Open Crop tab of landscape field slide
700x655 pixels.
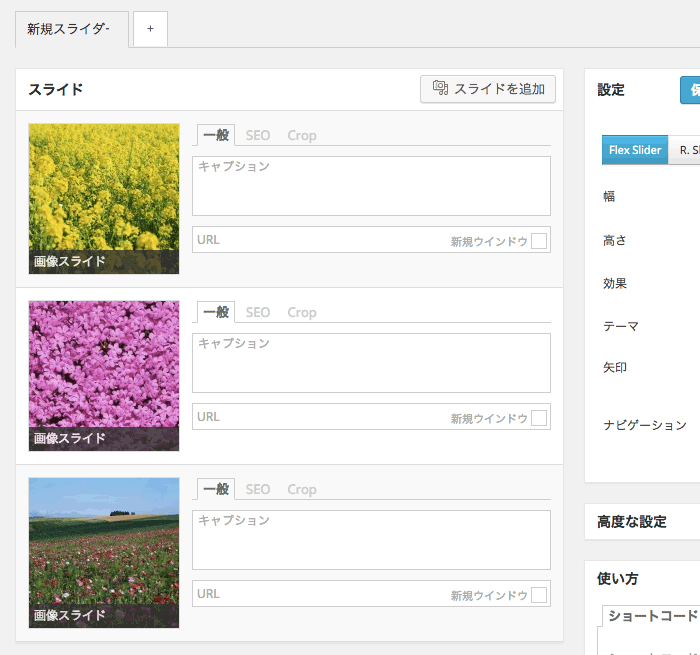[x=302, y=489]
